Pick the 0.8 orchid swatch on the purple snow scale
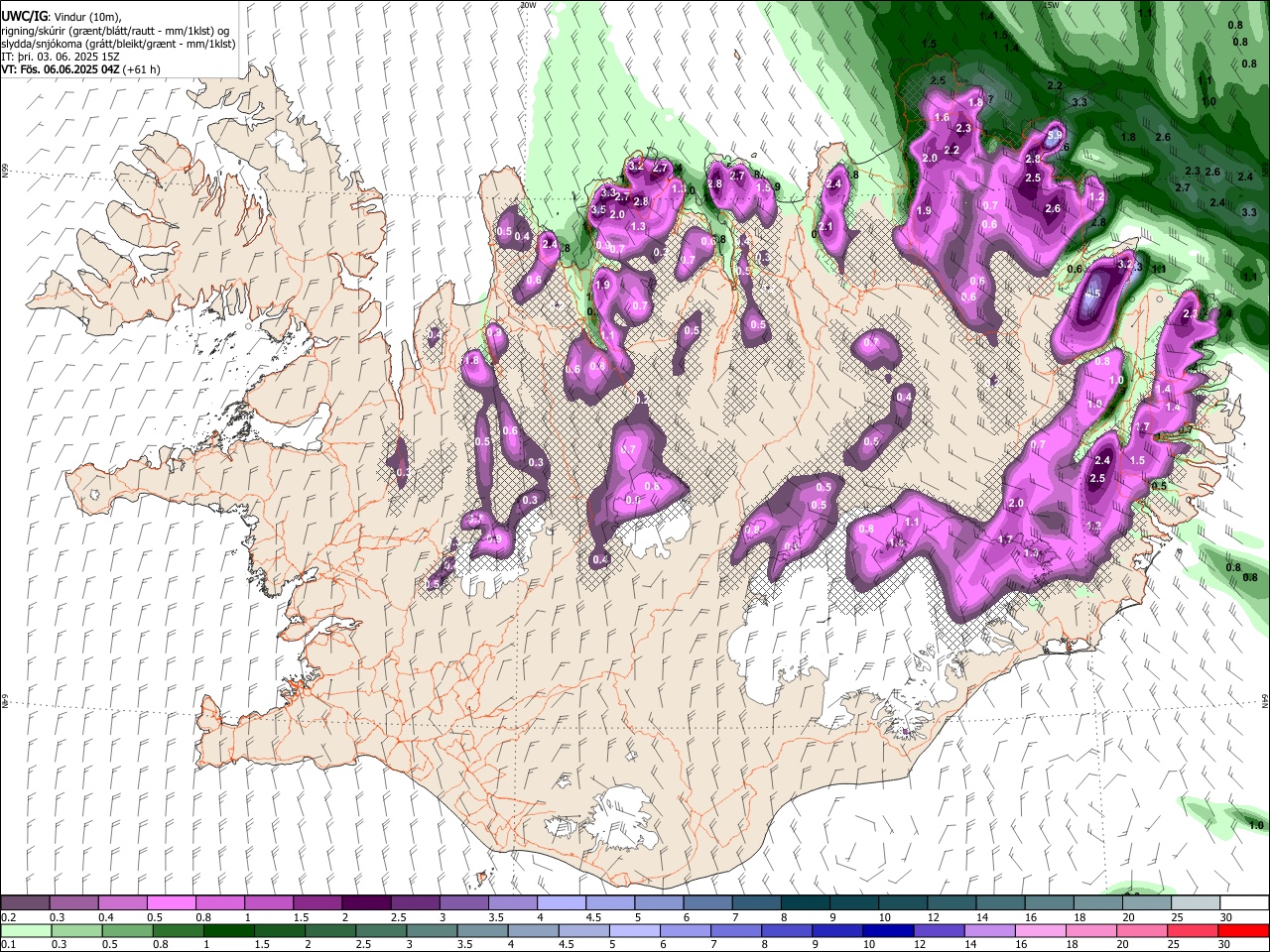Screen dimensions: 1270x952 point(219,903)
